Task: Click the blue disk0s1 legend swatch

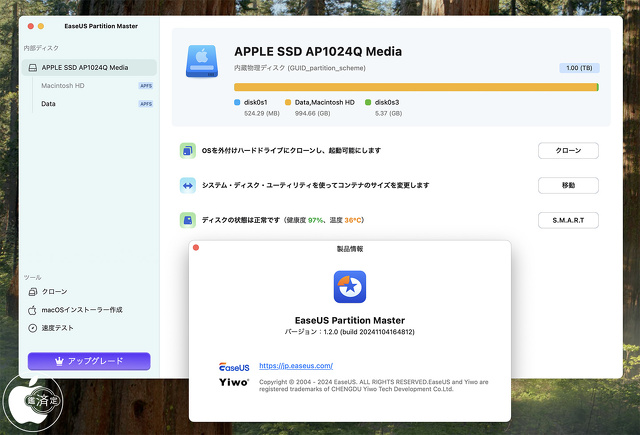Action: pyautogui.click(x=237, y=102)
